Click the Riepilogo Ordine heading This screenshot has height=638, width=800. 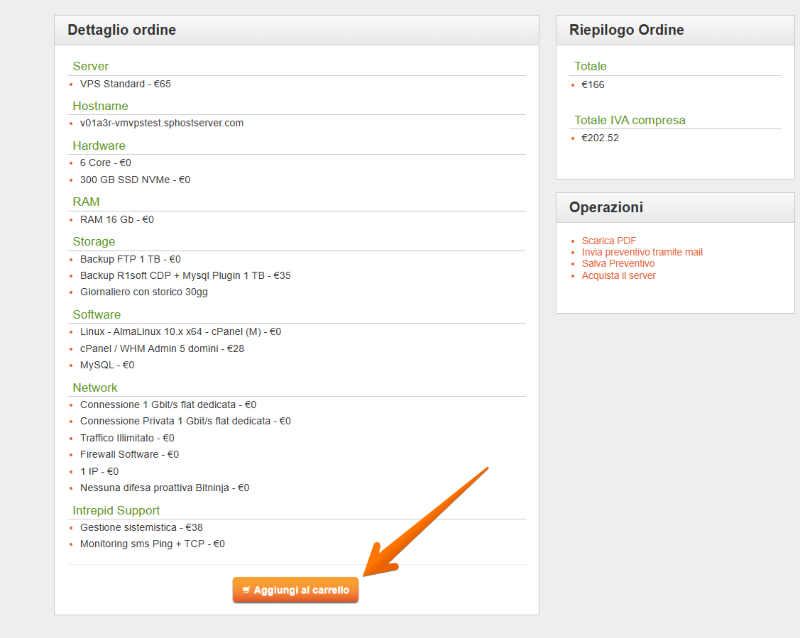[x=626, y=30]
